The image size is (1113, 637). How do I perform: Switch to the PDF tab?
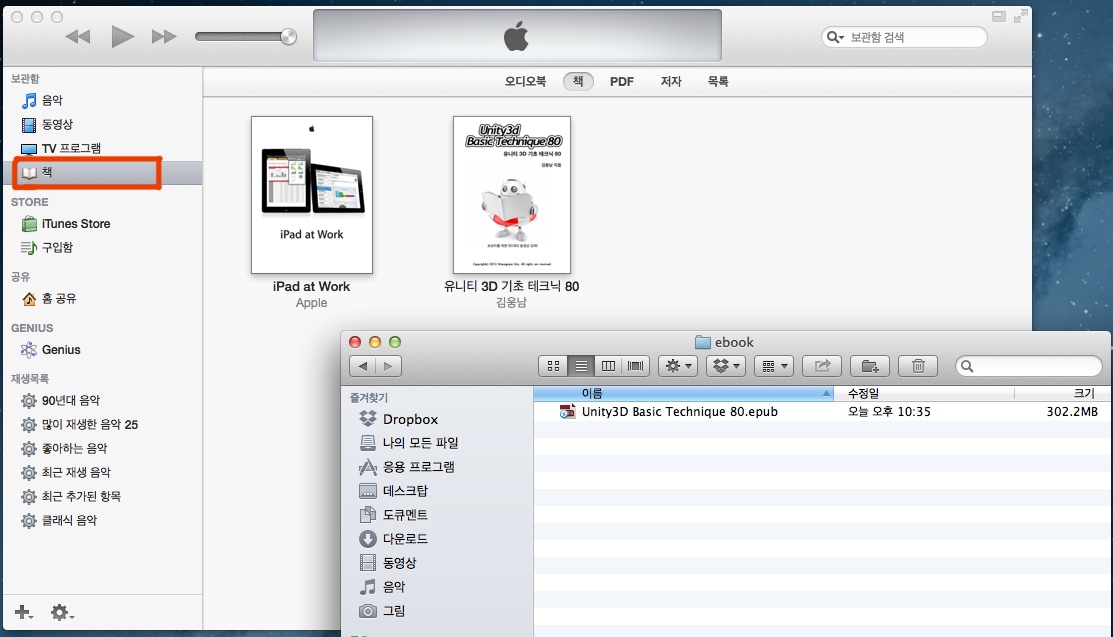coord(622,82)
